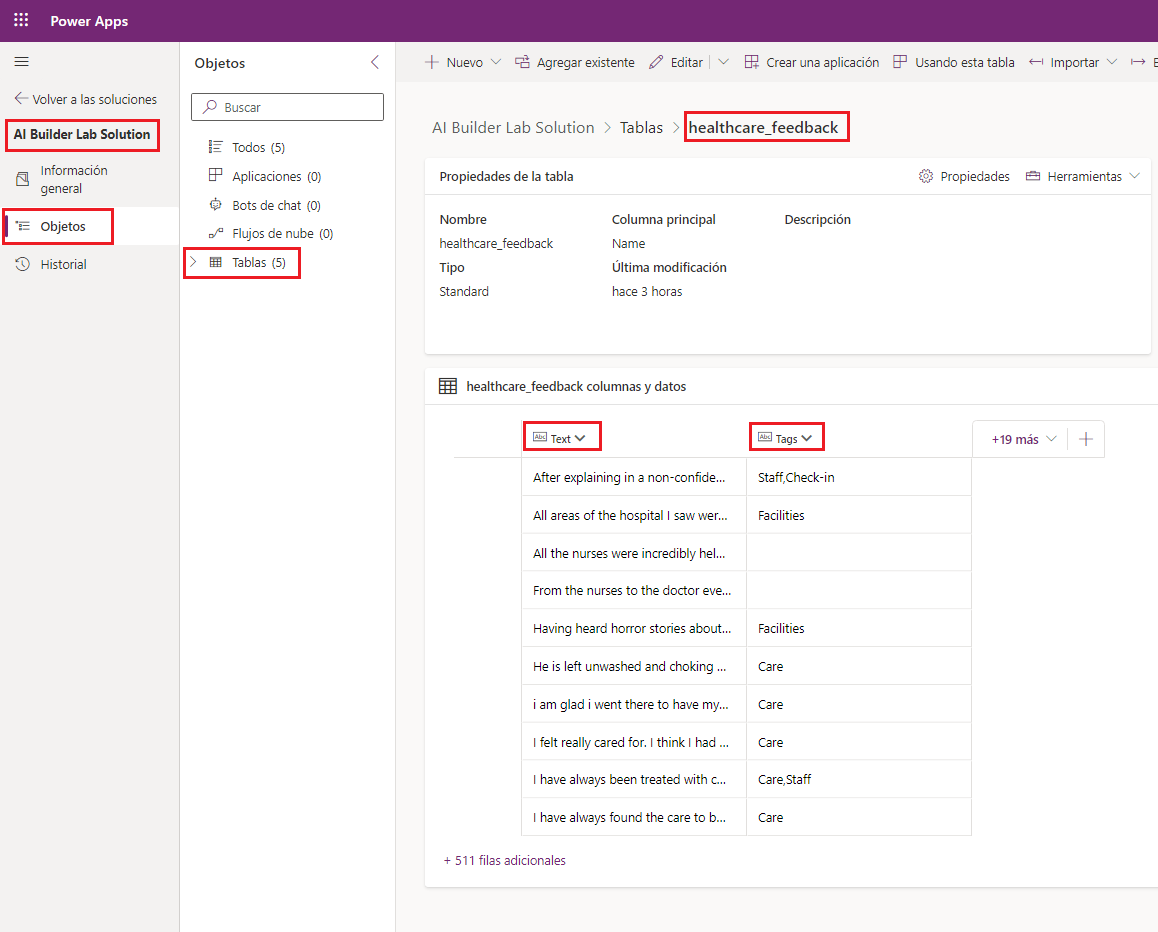The height and width of the screenshot is (932, 1158).
Task: Open table Propiedades with gear icon
Action: [965, 177]
